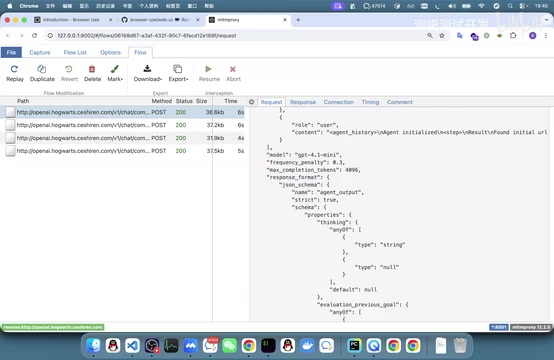The width and height of the screenshot is (554, 360).
Task: Click the mitmproxy version badge
Action: coord(531,327)
